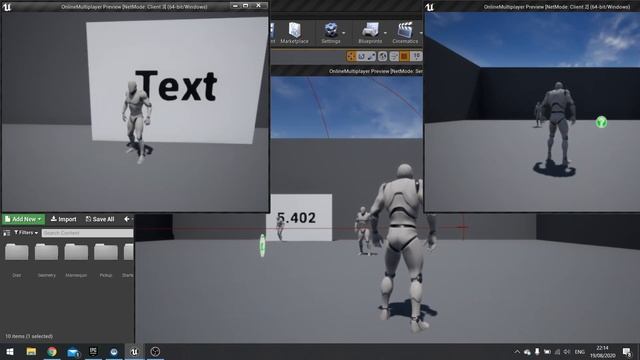Screen dimensions: 640x360
Task: Open the volume control in system tray
Action: 567,352
